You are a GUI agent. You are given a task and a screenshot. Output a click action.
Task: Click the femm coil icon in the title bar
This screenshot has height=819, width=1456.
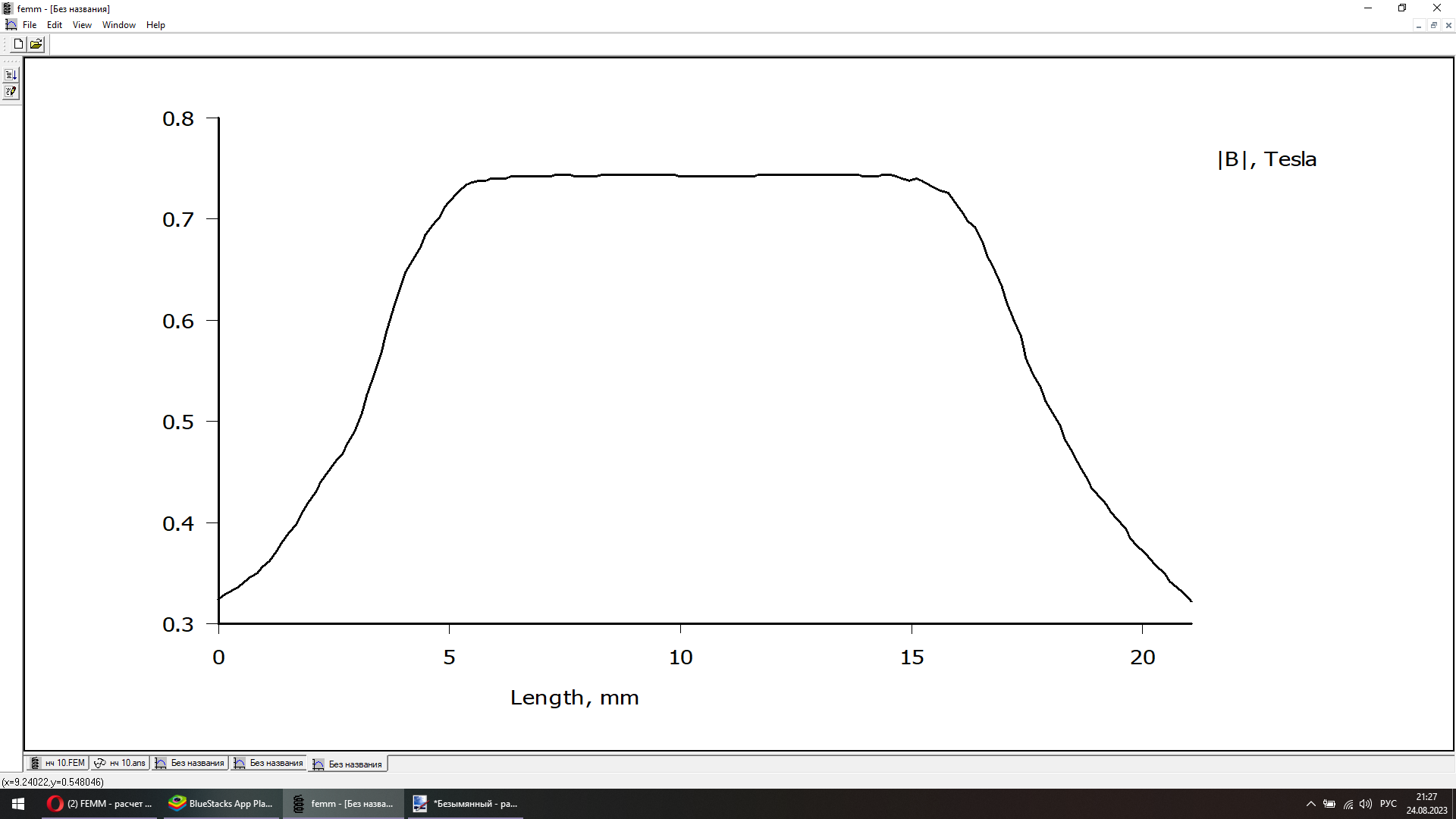8,8
